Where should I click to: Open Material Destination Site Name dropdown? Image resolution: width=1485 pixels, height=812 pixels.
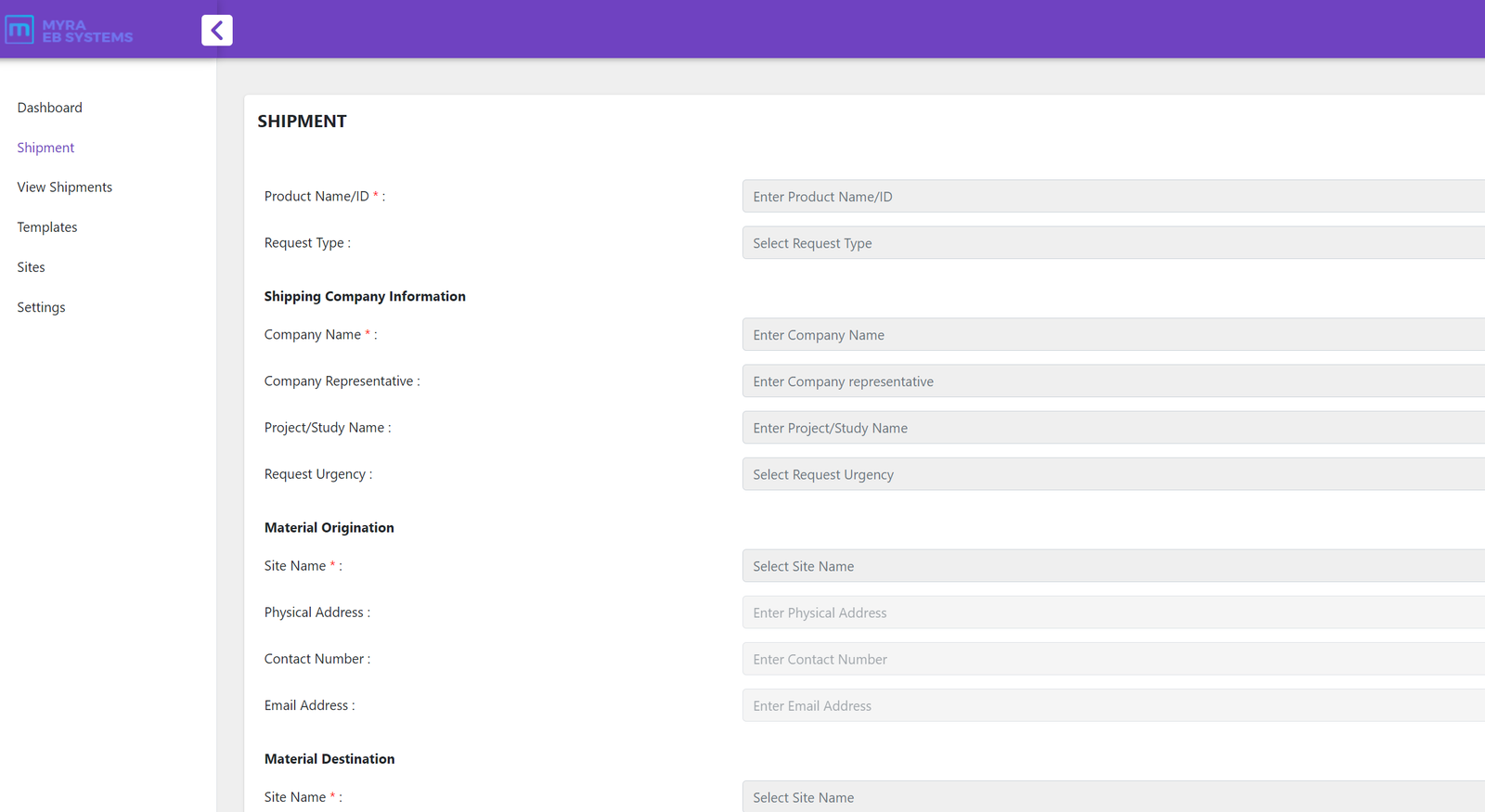pos(1114,797)
